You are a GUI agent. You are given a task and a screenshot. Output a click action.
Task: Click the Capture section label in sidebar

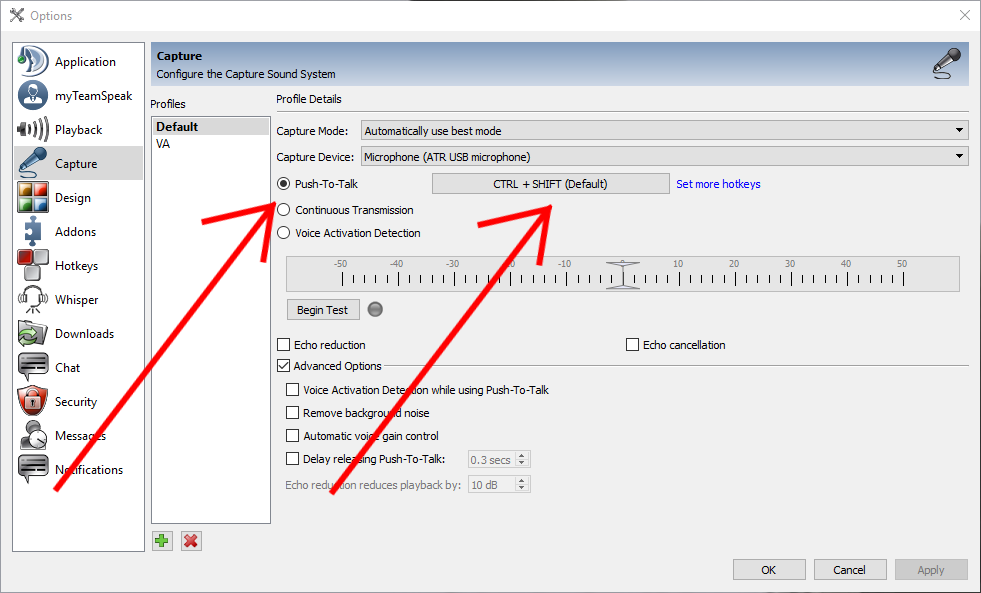click(x=76, y=164)
